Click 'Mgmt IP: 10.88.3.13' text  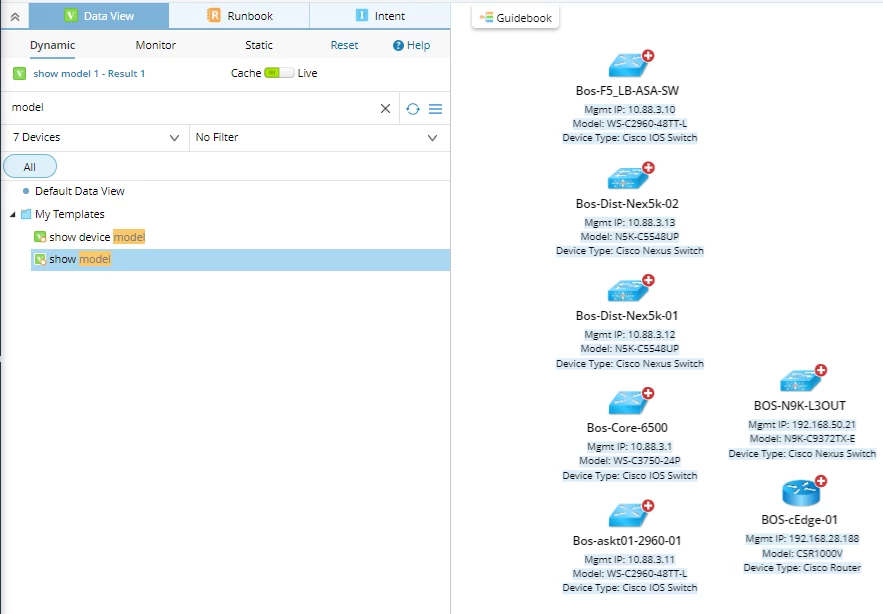(x=630, y=223)
